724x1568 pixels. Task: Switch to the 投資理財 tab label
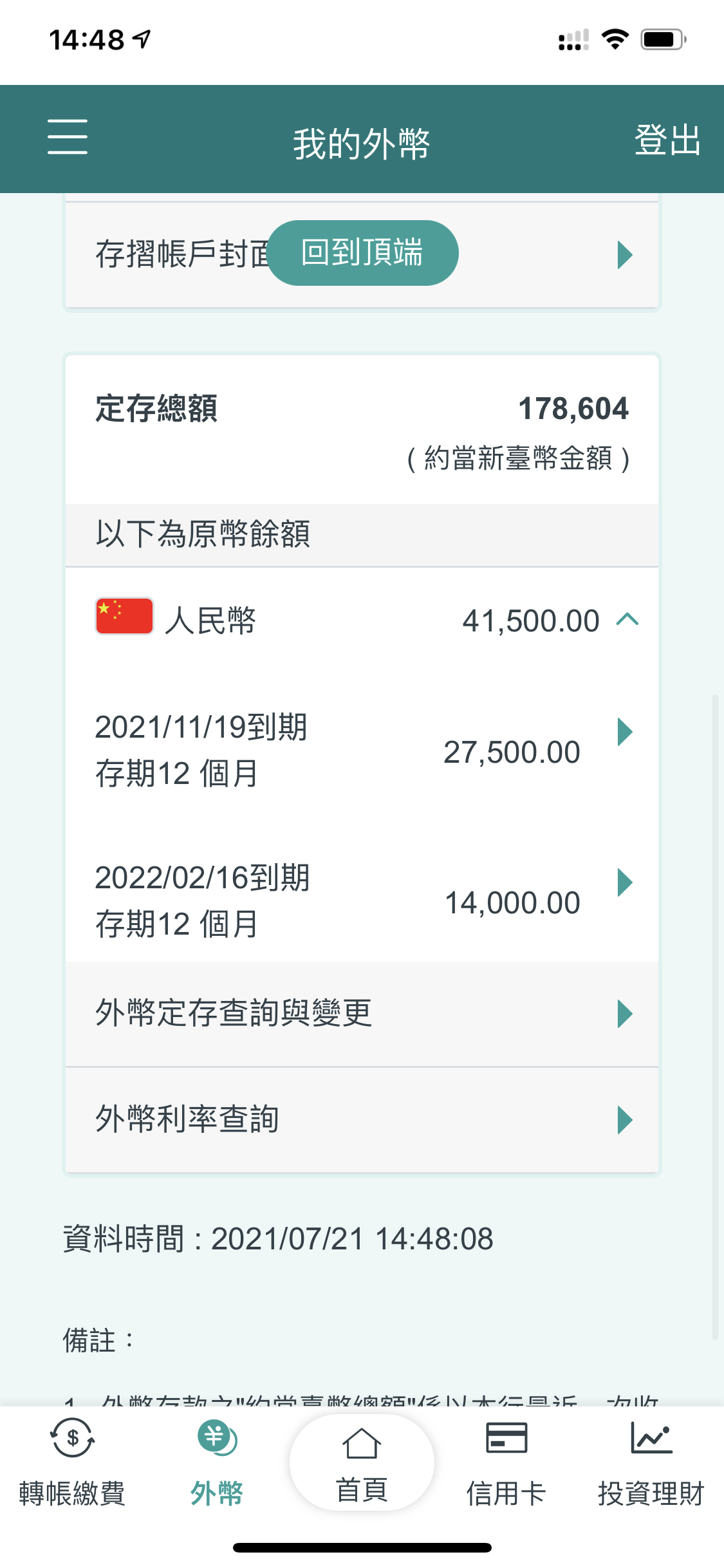click(x=651, y=1493)
